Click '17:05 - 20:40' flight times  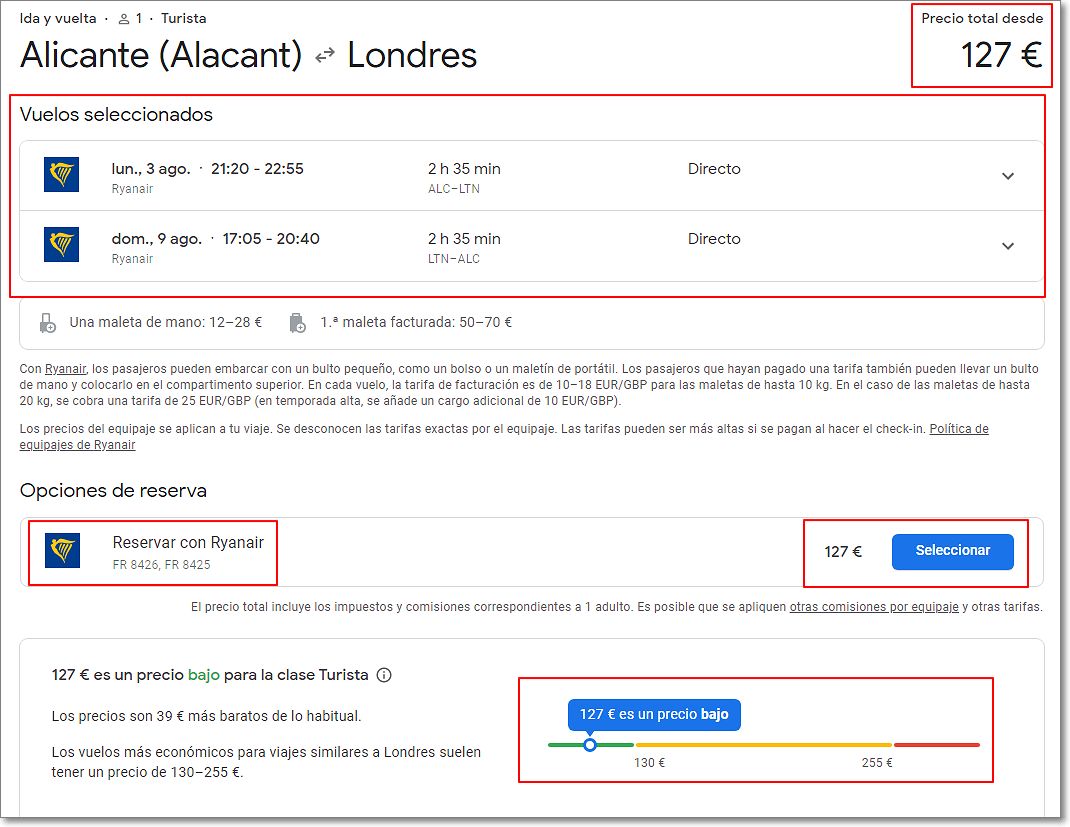point(271,238)
